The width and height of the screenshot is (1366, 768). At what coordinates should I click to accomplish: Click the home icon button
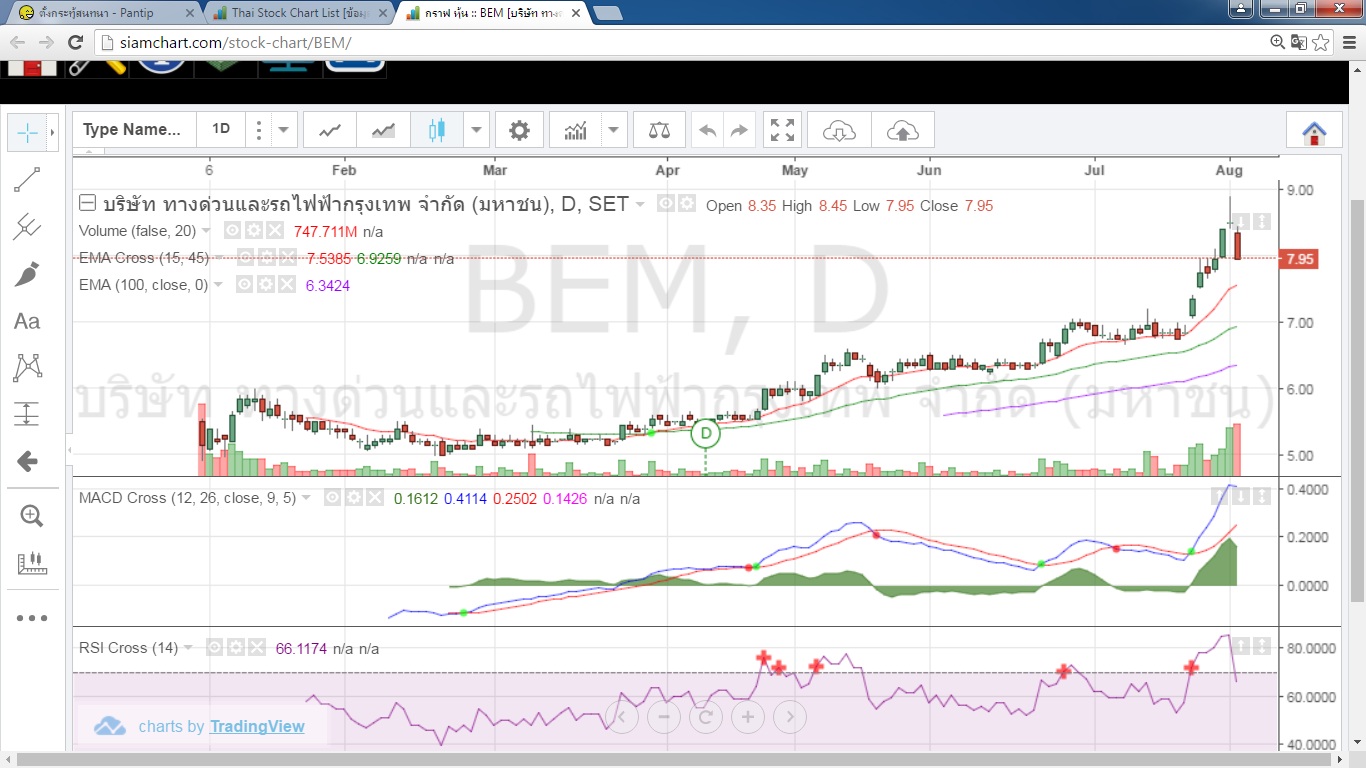pyautogui.click(x=1314, y=131)
